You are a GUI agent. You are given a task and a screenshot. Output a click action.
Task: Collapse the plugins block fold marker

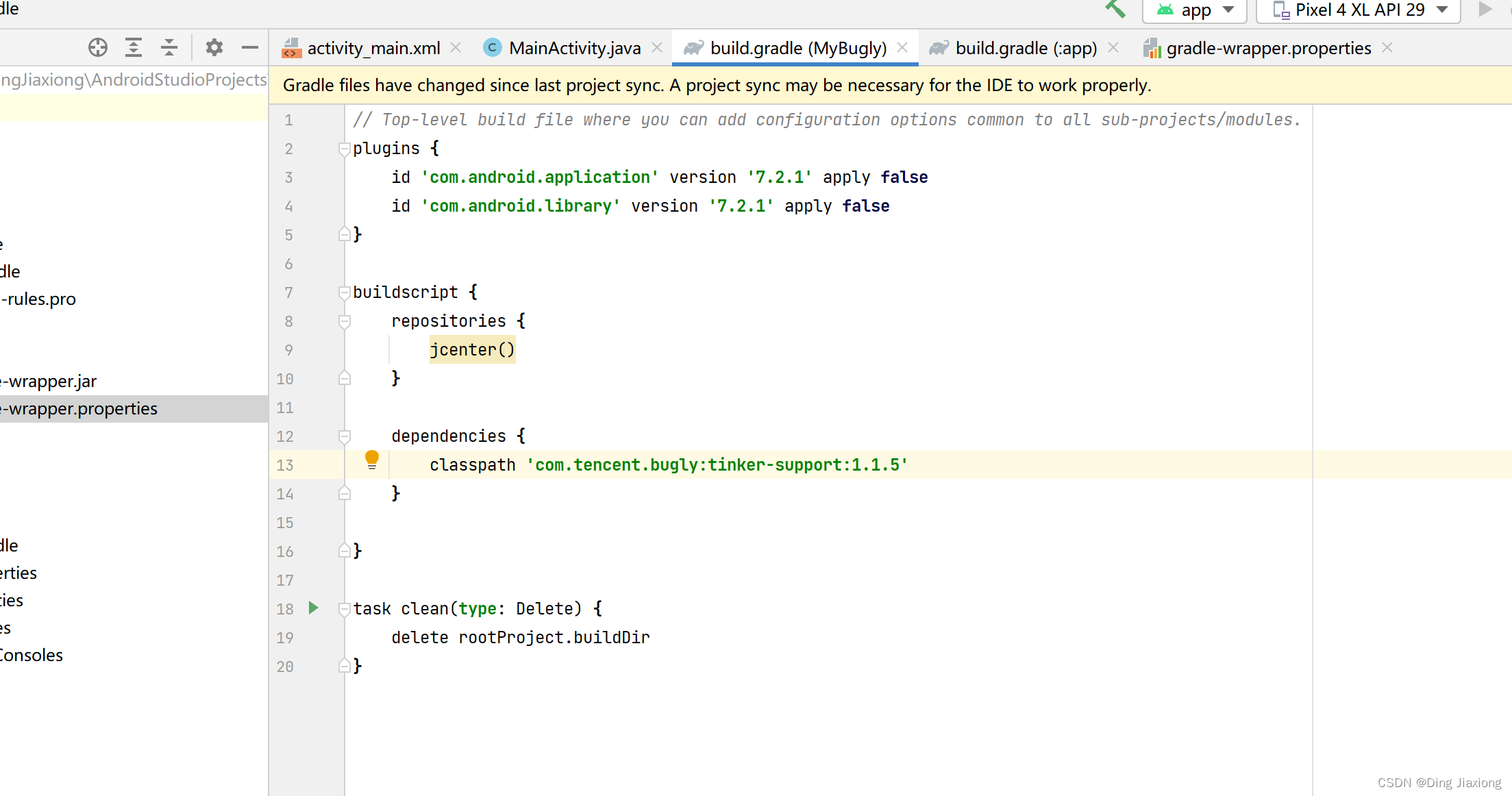[x=345, y=149]
